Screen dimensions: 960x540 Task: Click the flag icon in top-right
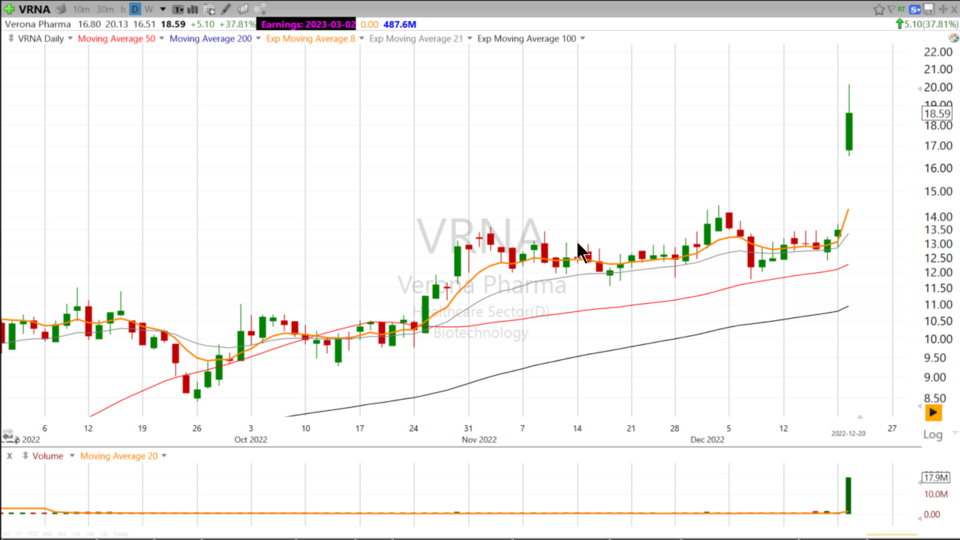pos(891,9)
